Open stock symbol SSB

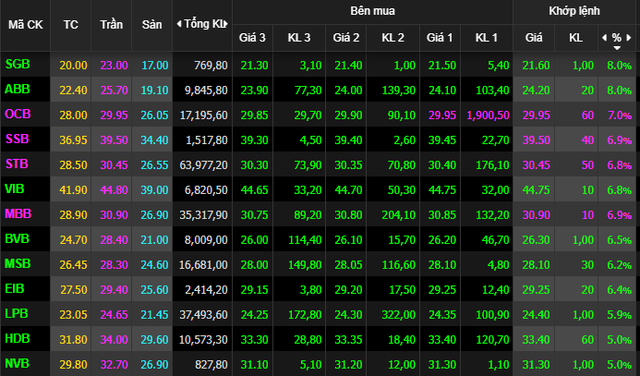coord(17,139)
